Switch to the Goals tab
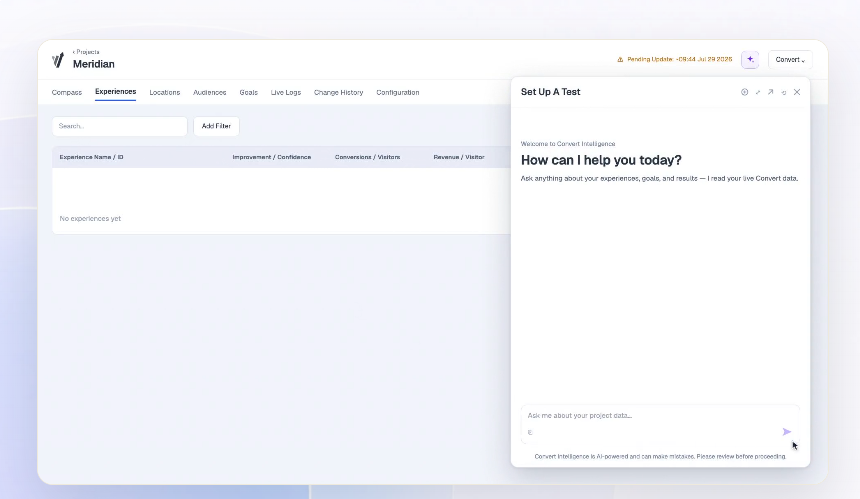Screen dimensions: 860x499 [248, 93]
